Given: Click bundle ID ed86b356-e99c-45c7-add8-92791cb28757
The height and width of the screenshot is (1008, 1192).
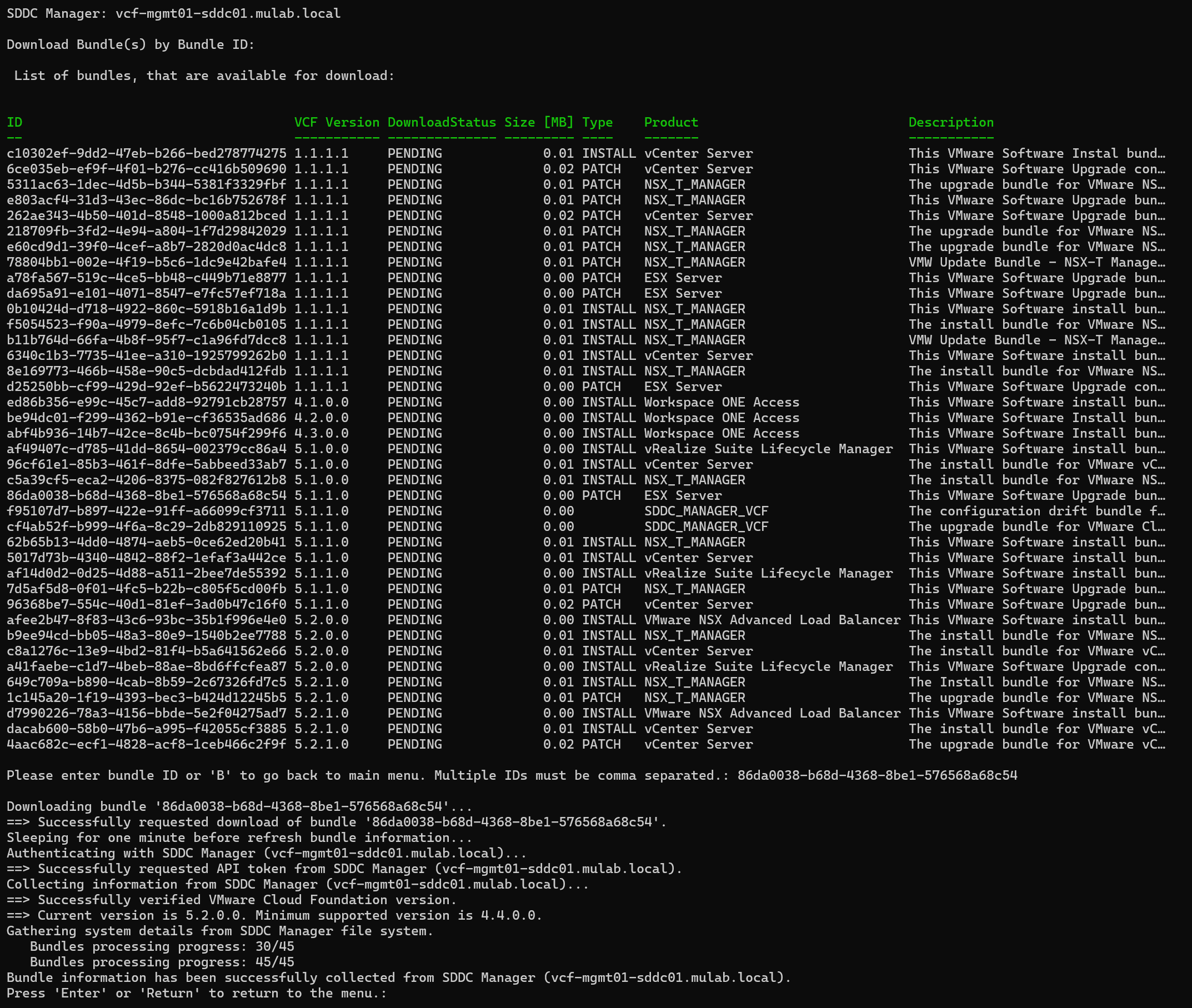Looking at the screenshot, I should click(146, 402).
